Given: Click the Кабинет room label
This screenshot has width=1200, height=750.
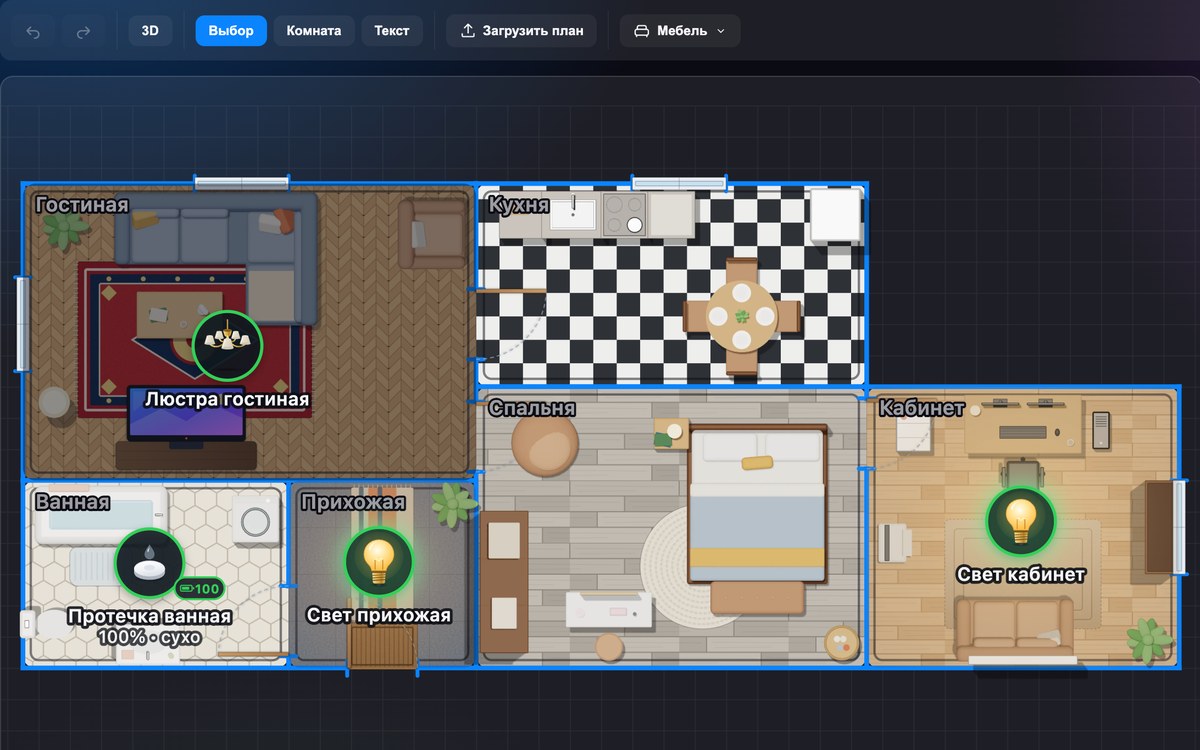Looking at the screenshot, I should 921,408.
